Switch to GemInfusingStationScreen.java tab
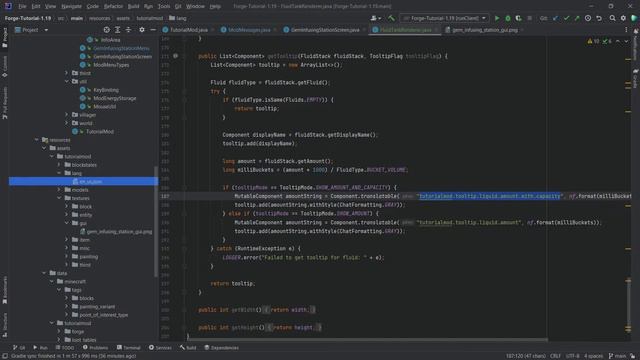 point(322,30)
